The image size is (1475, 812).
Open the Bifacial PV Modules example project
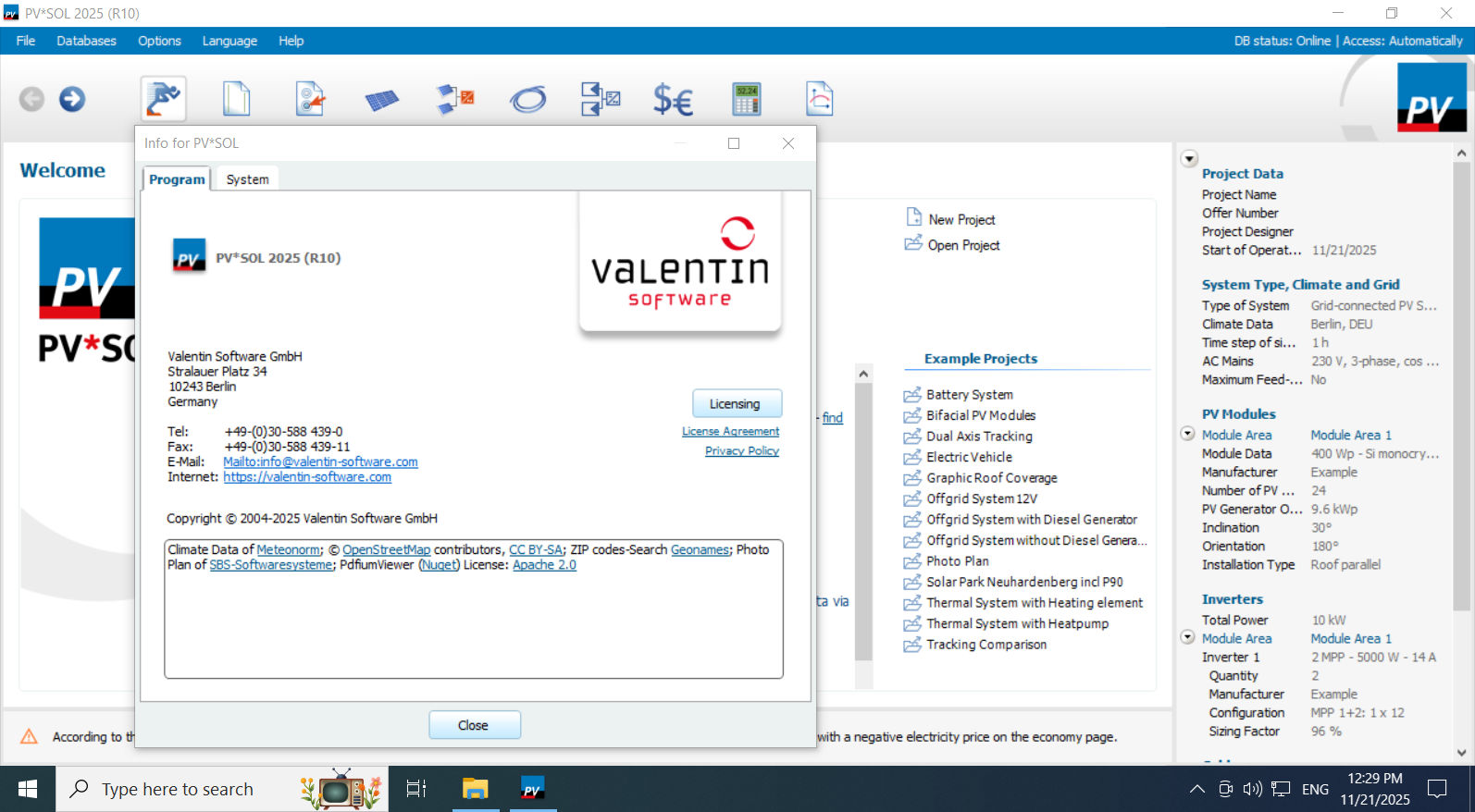[x=970, y=416]
